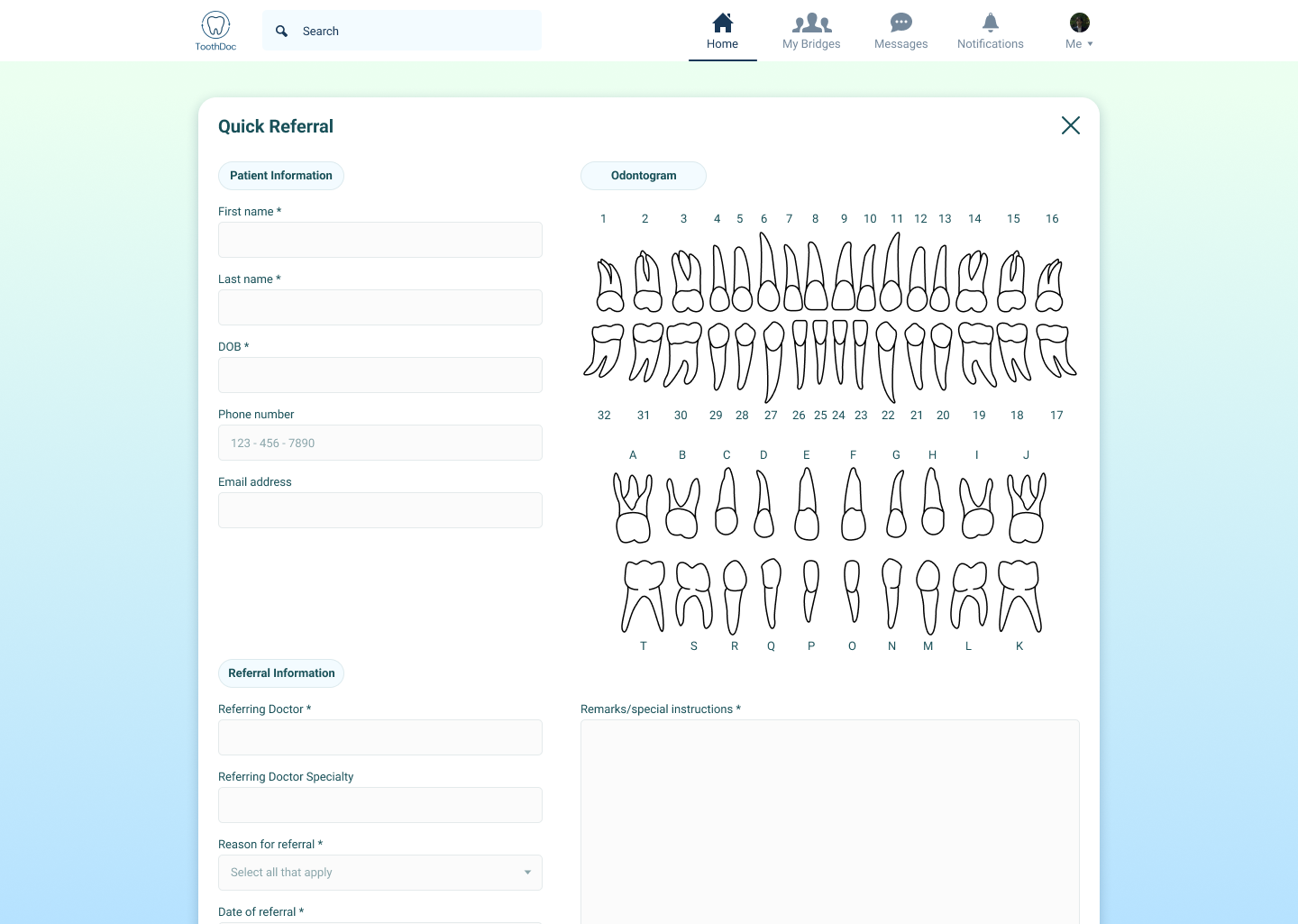Select primary tooth M
The width and height of the screenshot is (1298, 924).
(x=928, y=597)
